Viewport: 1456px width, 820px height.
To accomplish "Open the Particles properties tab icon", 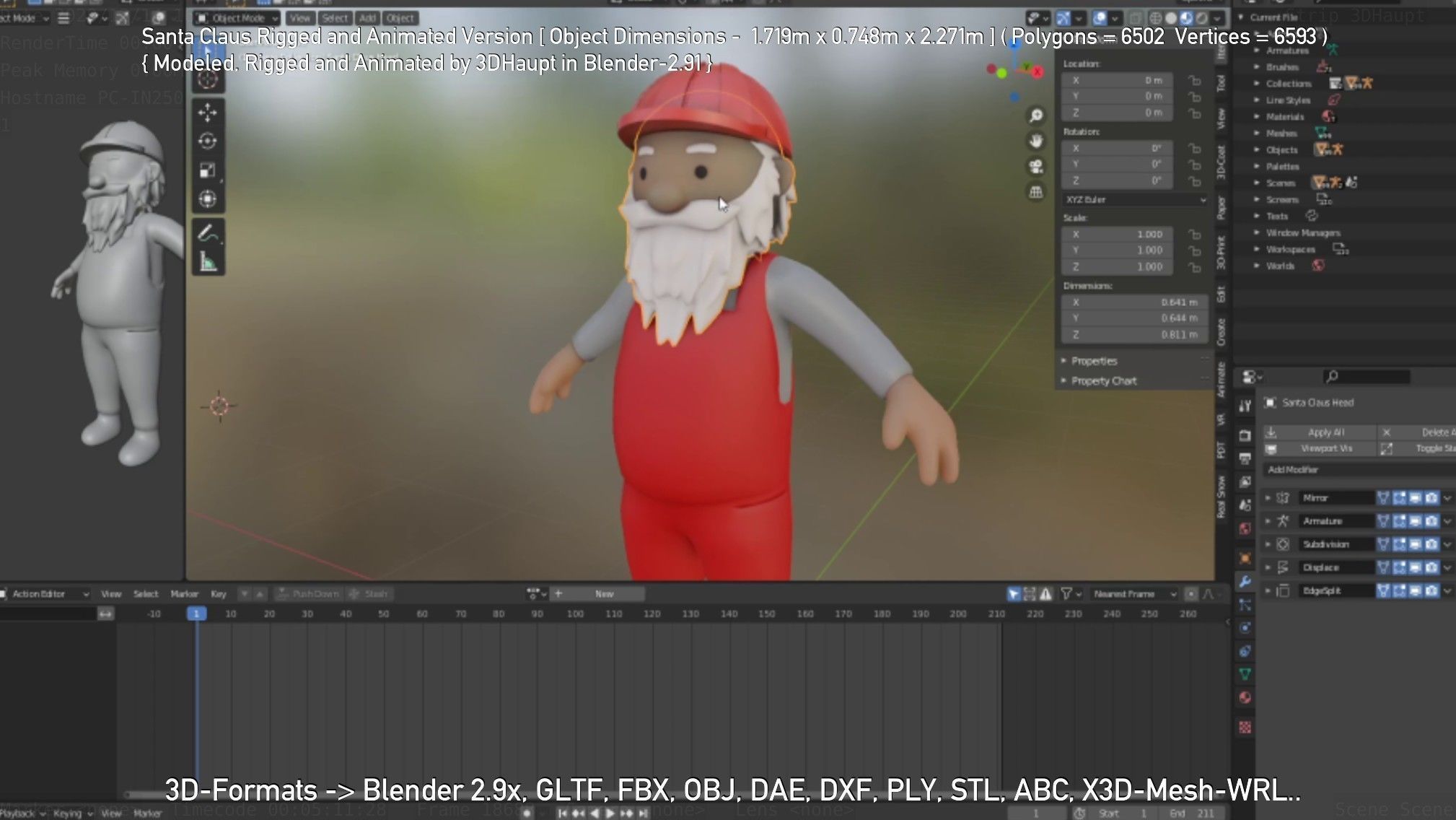I will (1245, 605).
